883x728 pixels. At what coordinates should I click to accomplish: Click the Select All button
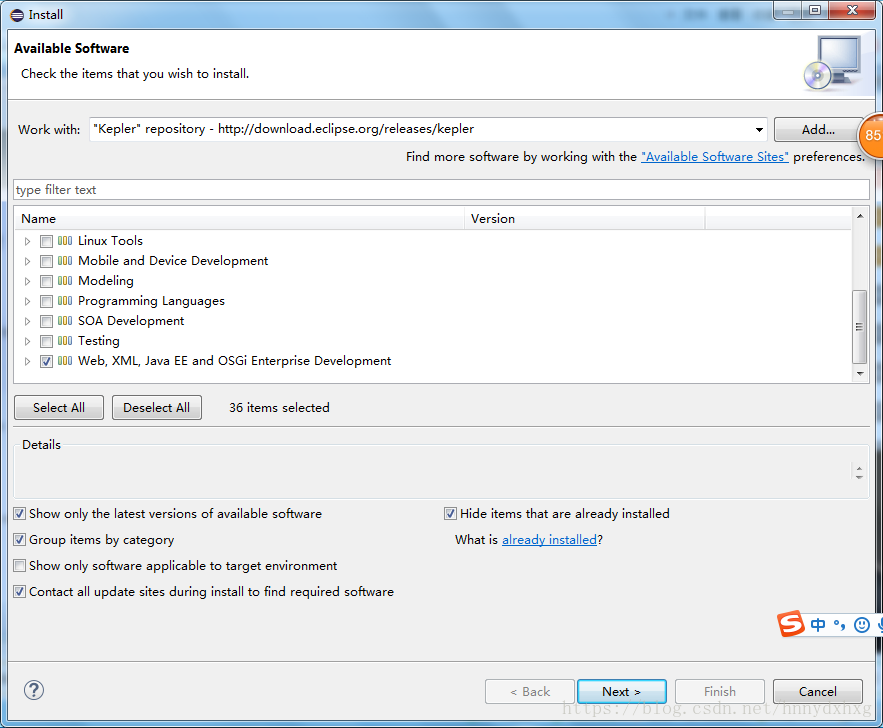point(59,408)
